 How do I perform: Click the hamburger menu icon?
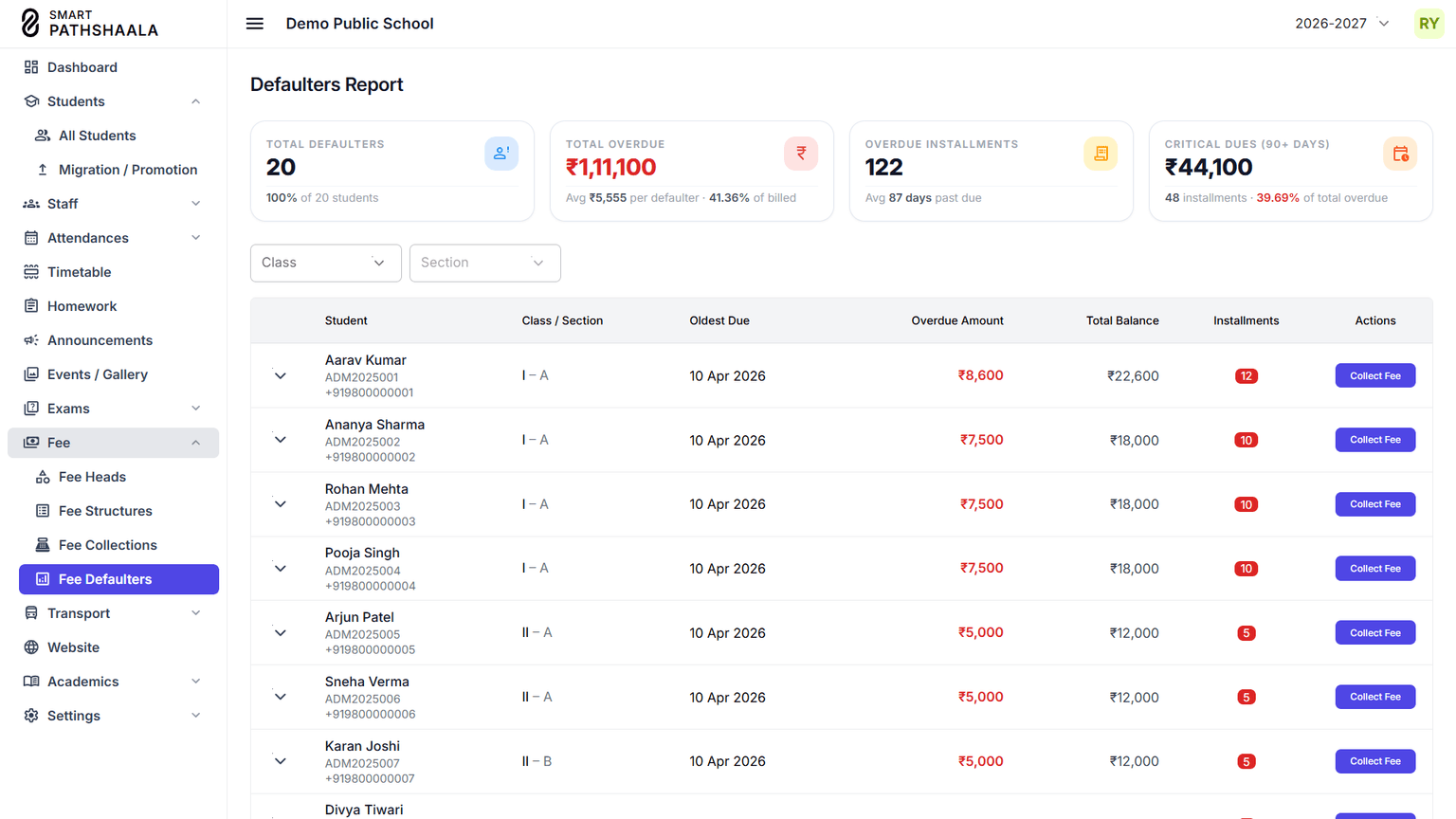tap(255, 24)
